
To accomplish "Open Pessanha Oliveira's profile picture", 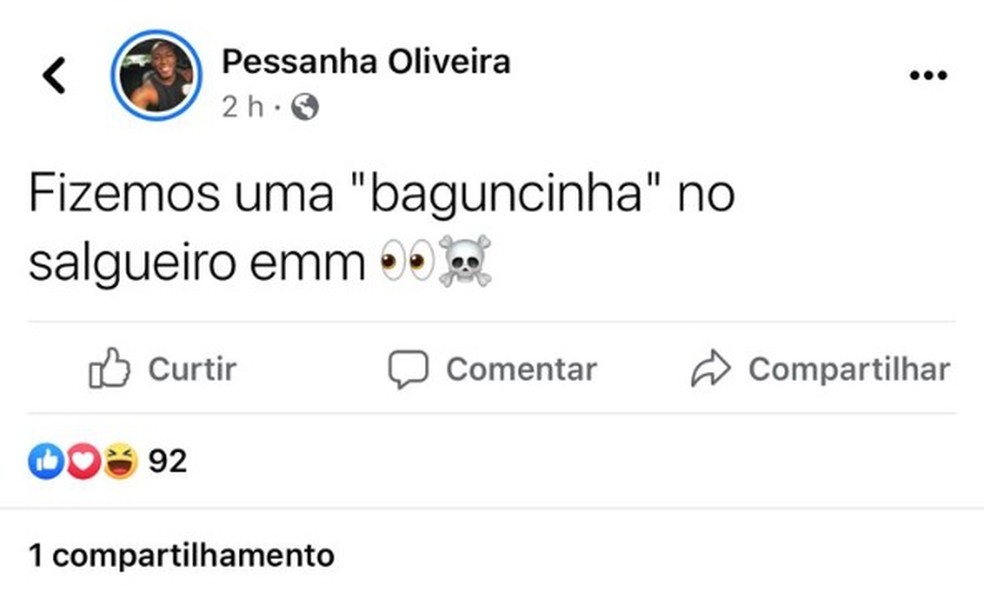I will [156, 75].
